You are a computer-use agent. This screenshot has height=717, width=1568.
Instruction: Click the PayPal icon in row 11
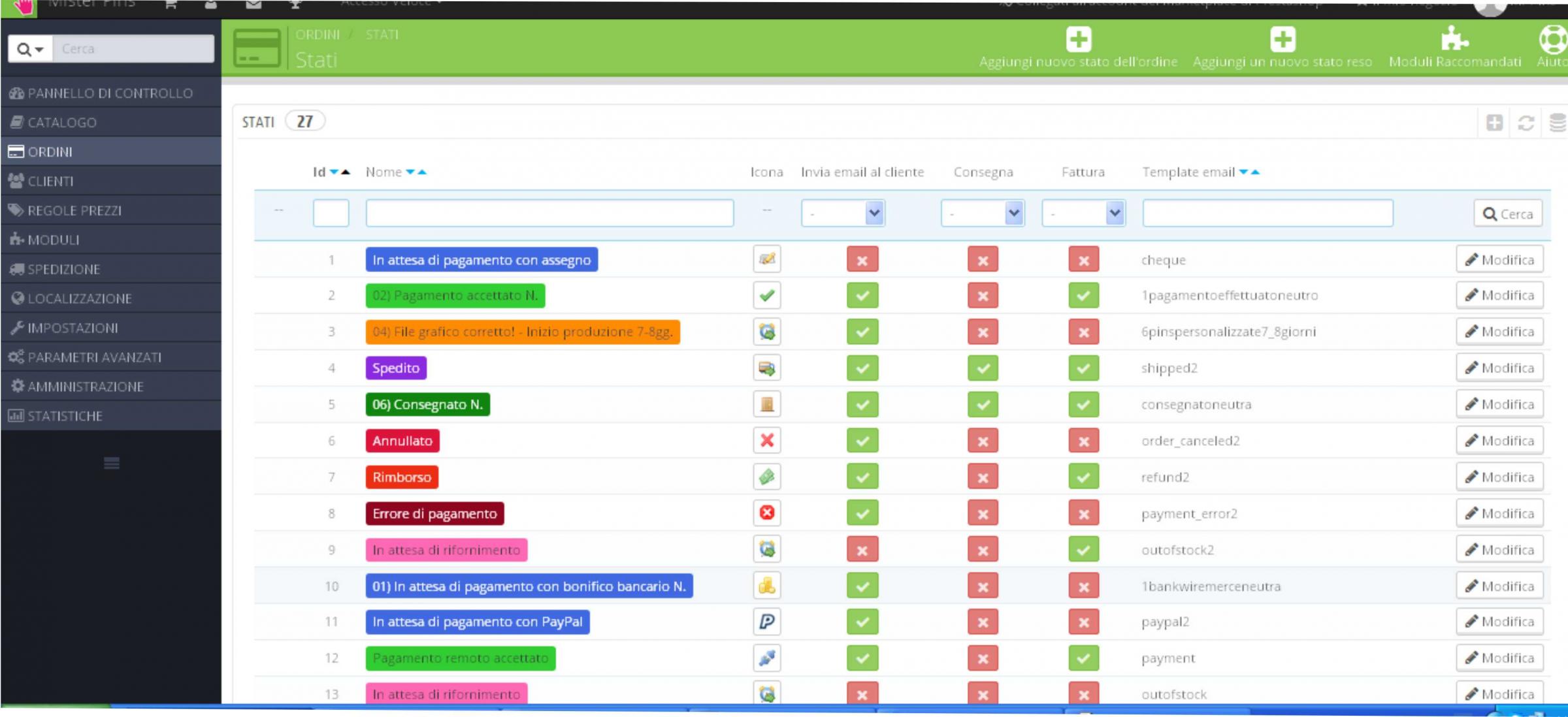767,622
